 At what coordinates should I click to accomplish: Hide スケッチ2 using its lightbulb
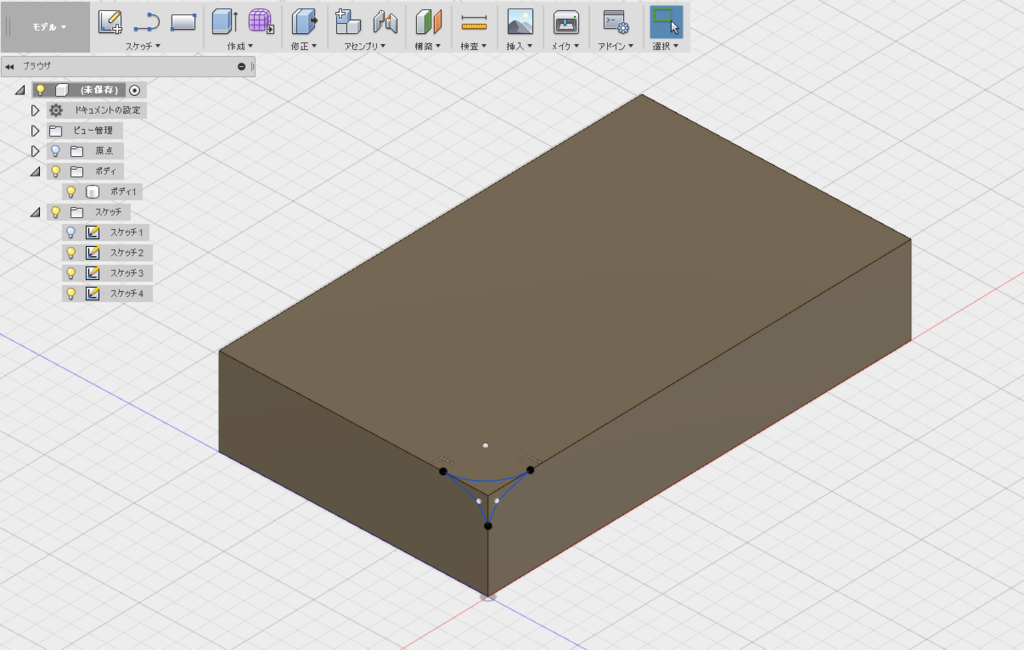pos(72,253)
